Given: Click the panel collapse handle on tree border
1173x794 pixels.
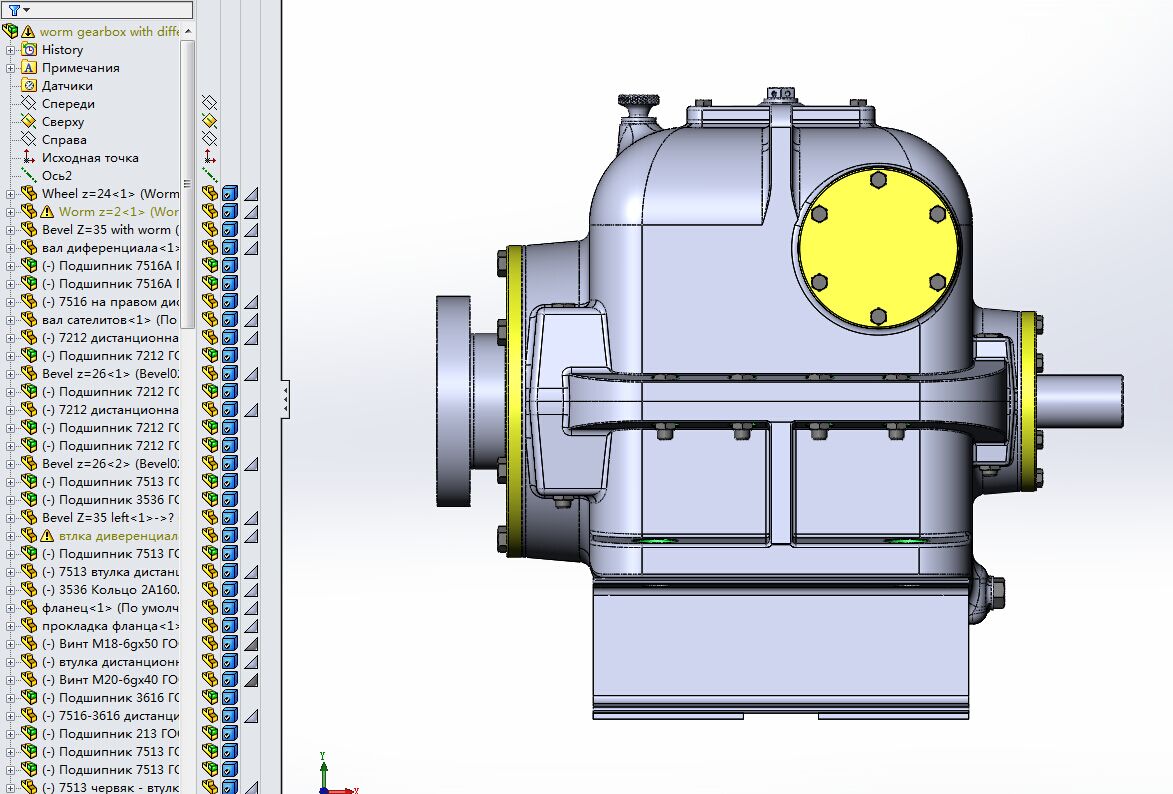Looking at the screenshot, I should click(x=286, y=399).
